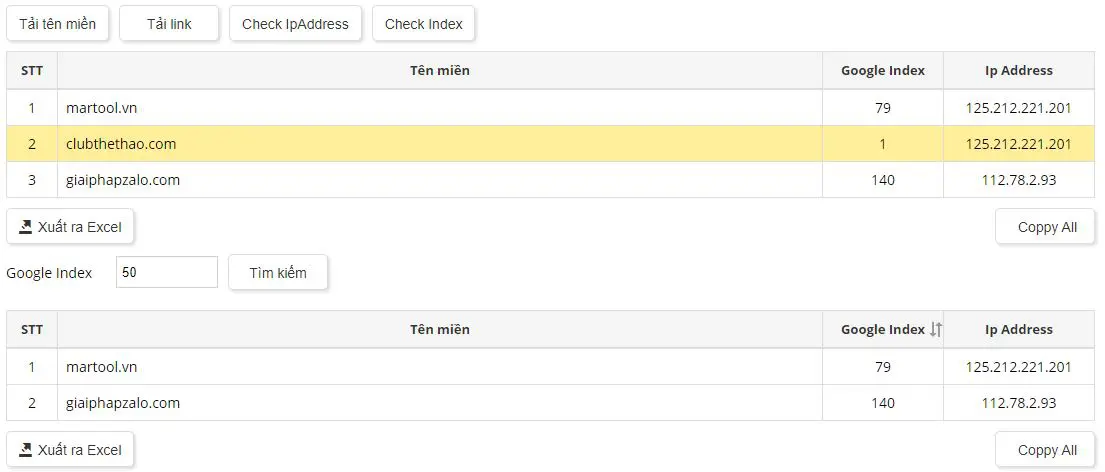Click the 112.78.2.93 IP cell in the bottom table
This screenshot has width=1105, height=472.
pyautogui.click(x=1019, y=403)
